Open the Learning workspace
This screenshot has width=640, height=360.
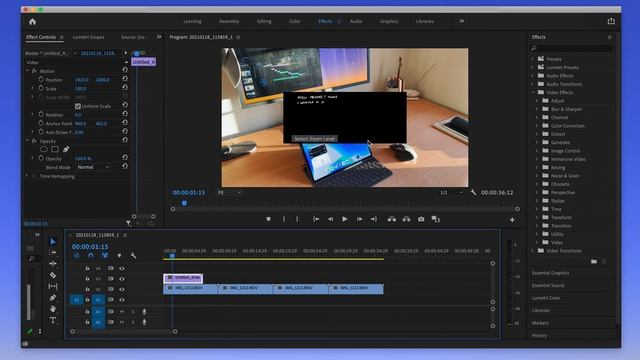coord(192,21)
